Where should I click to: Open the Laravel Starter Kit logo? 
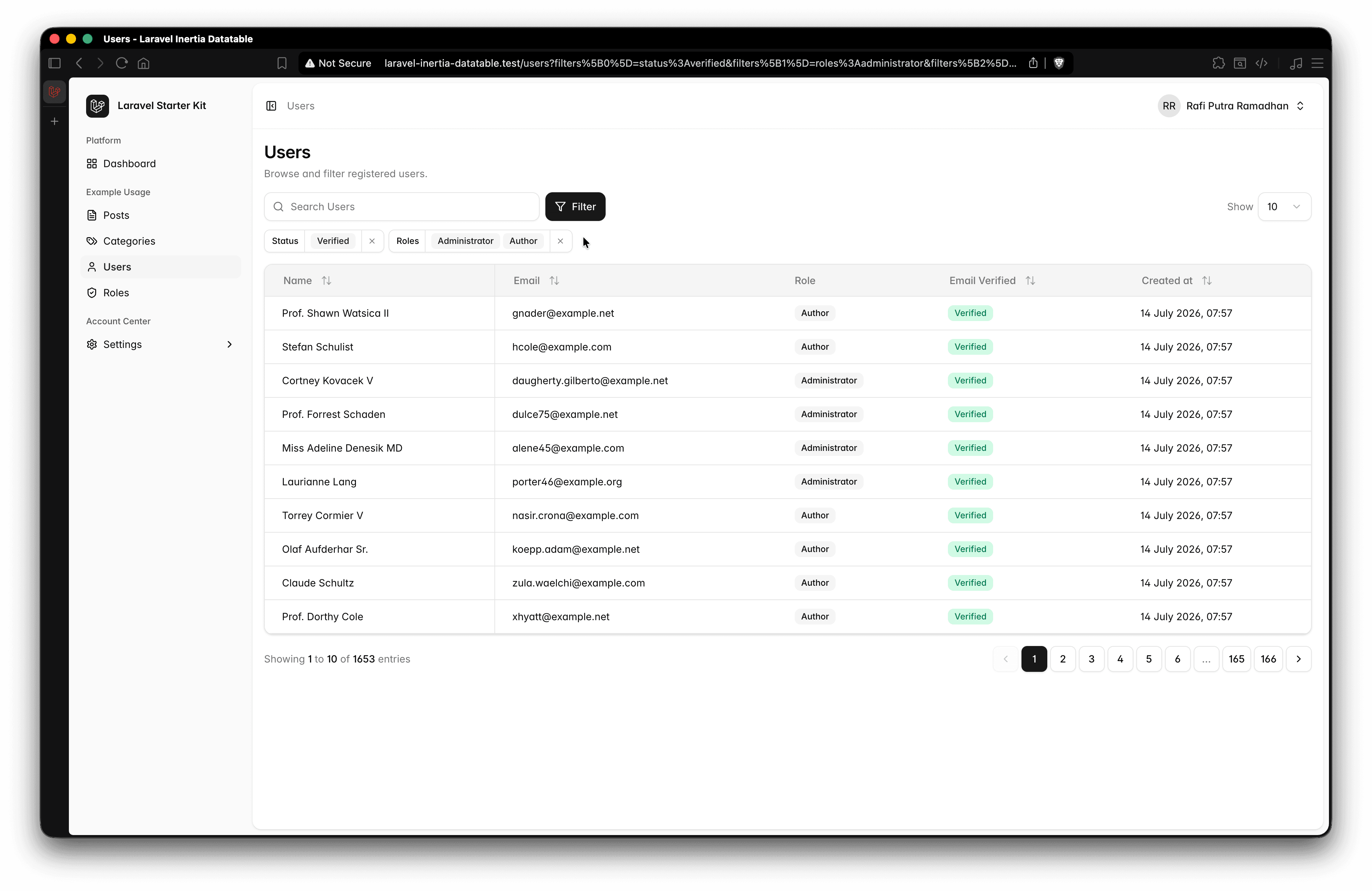tap(98, 105)
